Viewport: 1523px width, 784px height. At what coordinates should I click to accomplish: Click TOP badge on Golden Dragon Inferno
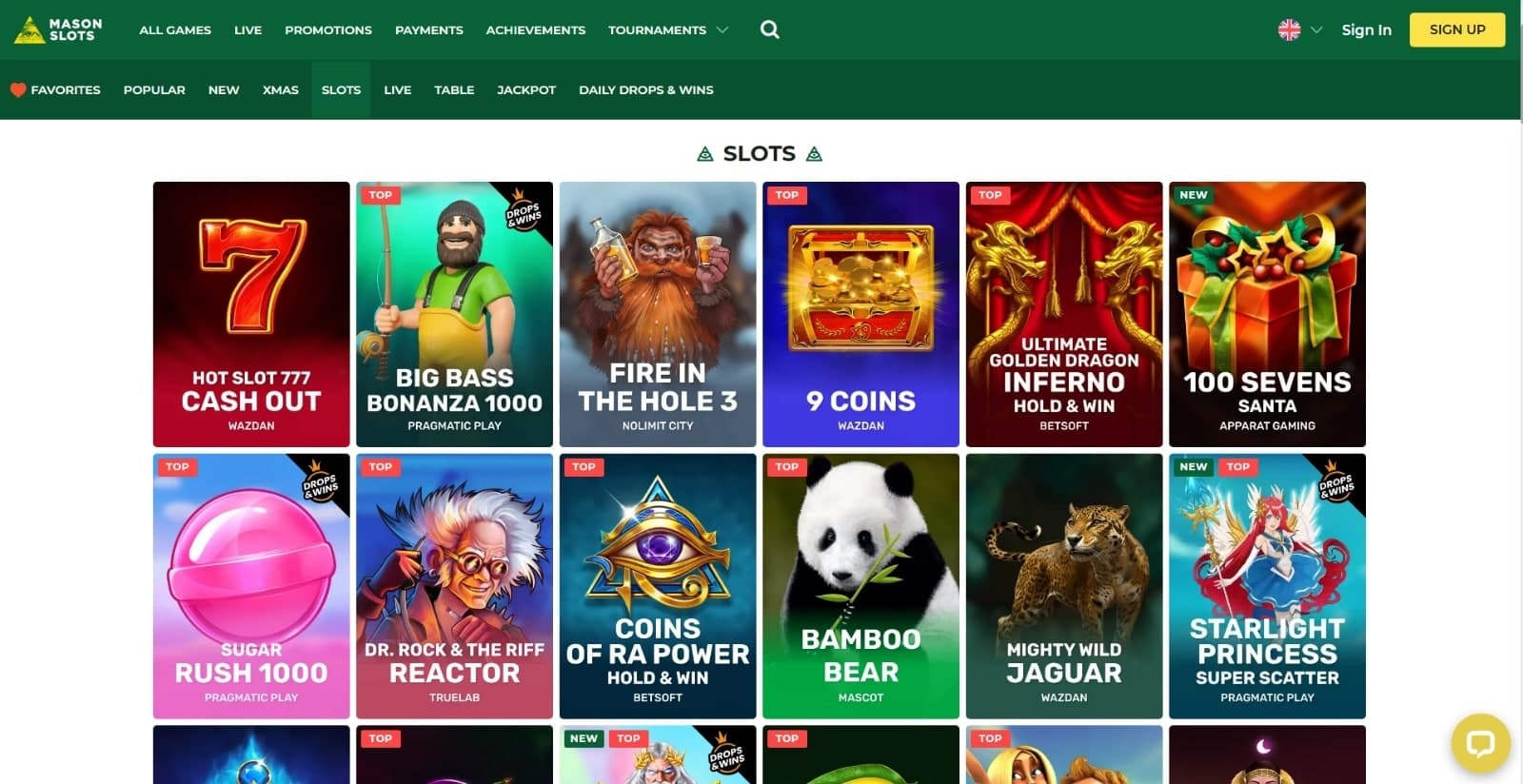pos(990,195)
